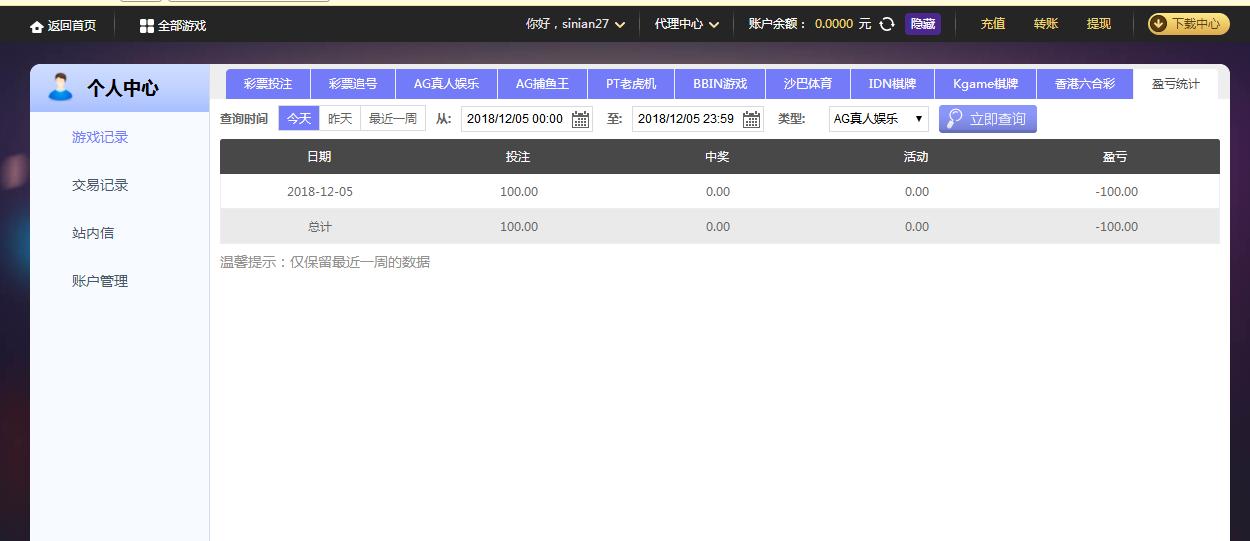Click the 下载中心 download arrow icon
This screenshot has height=541, width=1250.
coord(1159,24)
